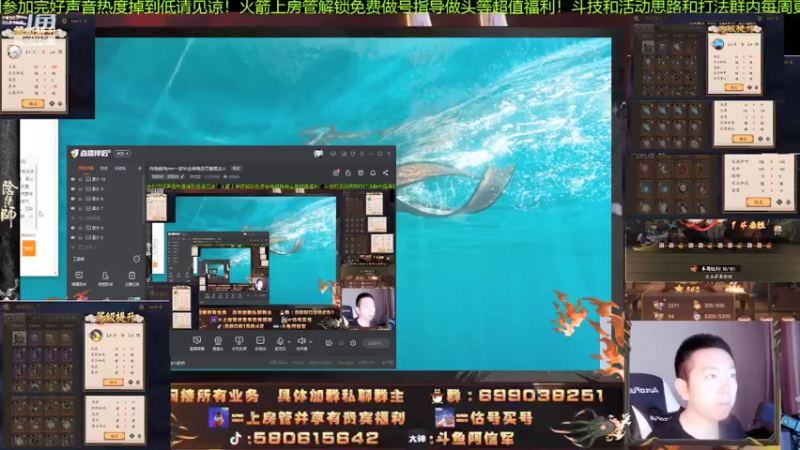Hide the 图片10 source layer
Screen dimensions: 800x450
72,179
